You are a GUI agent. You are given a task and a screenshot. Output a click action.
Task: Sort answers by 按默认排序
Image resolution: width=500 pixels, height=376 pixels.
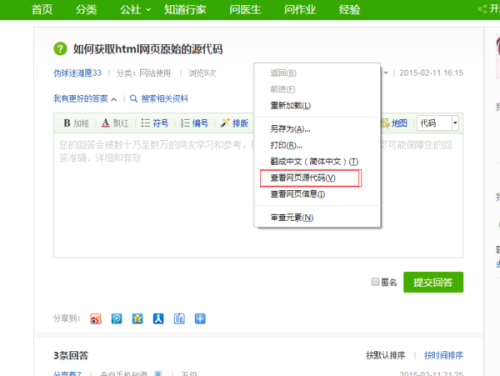click(386, 355)
